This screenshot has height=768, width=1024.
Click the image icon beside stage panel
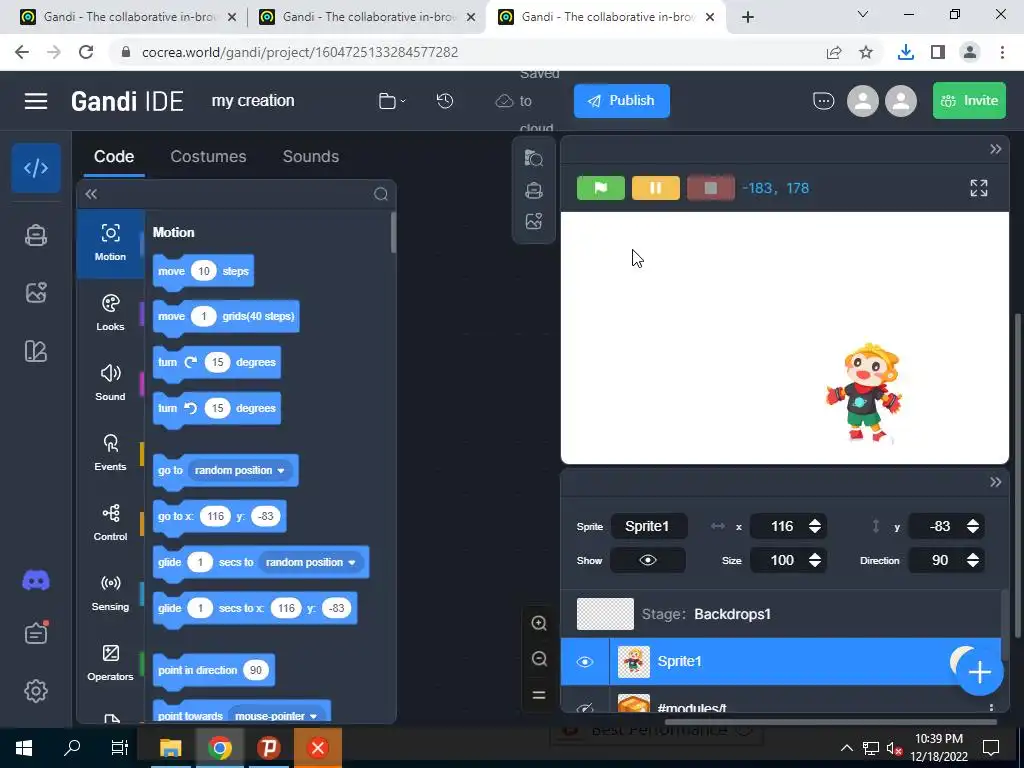534,221
